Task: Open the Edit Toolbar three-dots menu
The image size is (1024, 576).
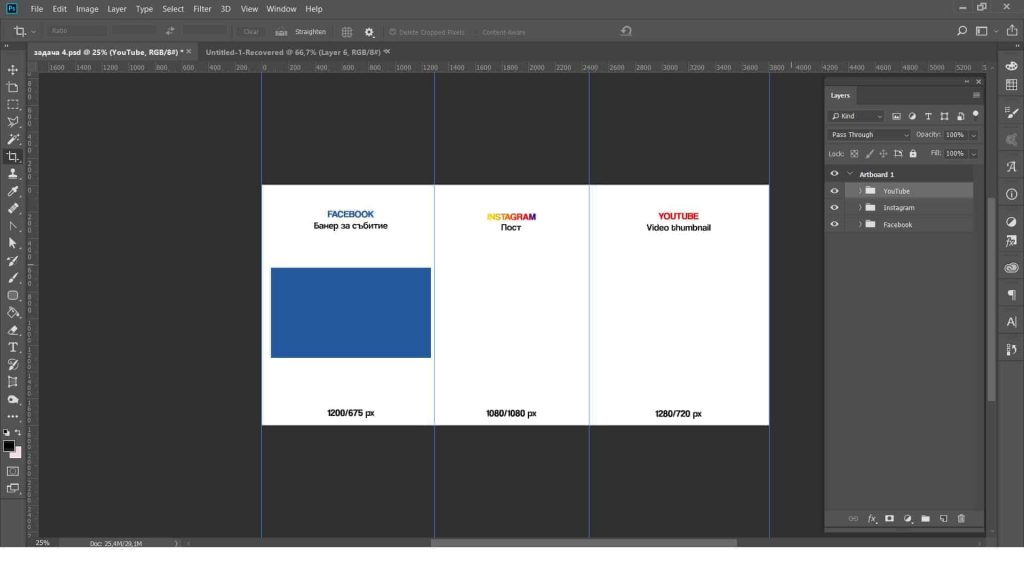Action: [x=12, y=417]
